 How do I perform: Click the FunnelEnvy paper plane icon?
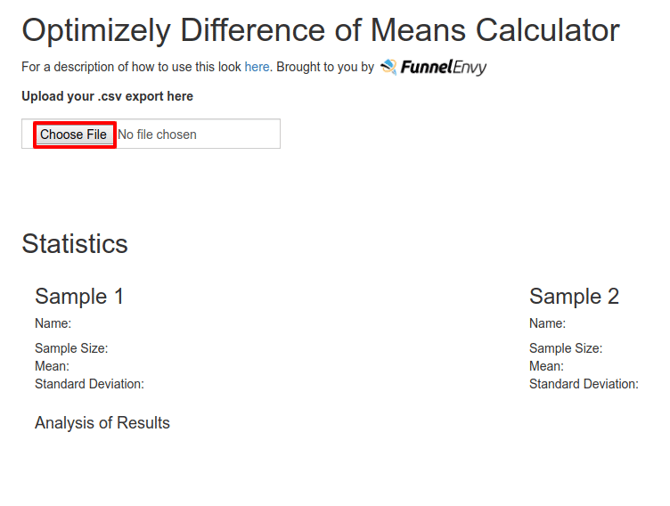click(388, 67)
